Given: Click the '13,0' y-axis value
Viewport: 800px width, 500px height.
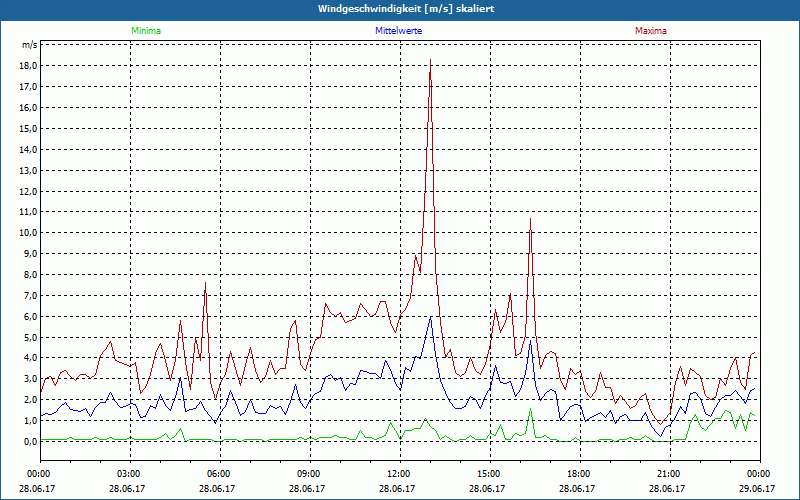Looking at the screenshot, I should (29, 170).
